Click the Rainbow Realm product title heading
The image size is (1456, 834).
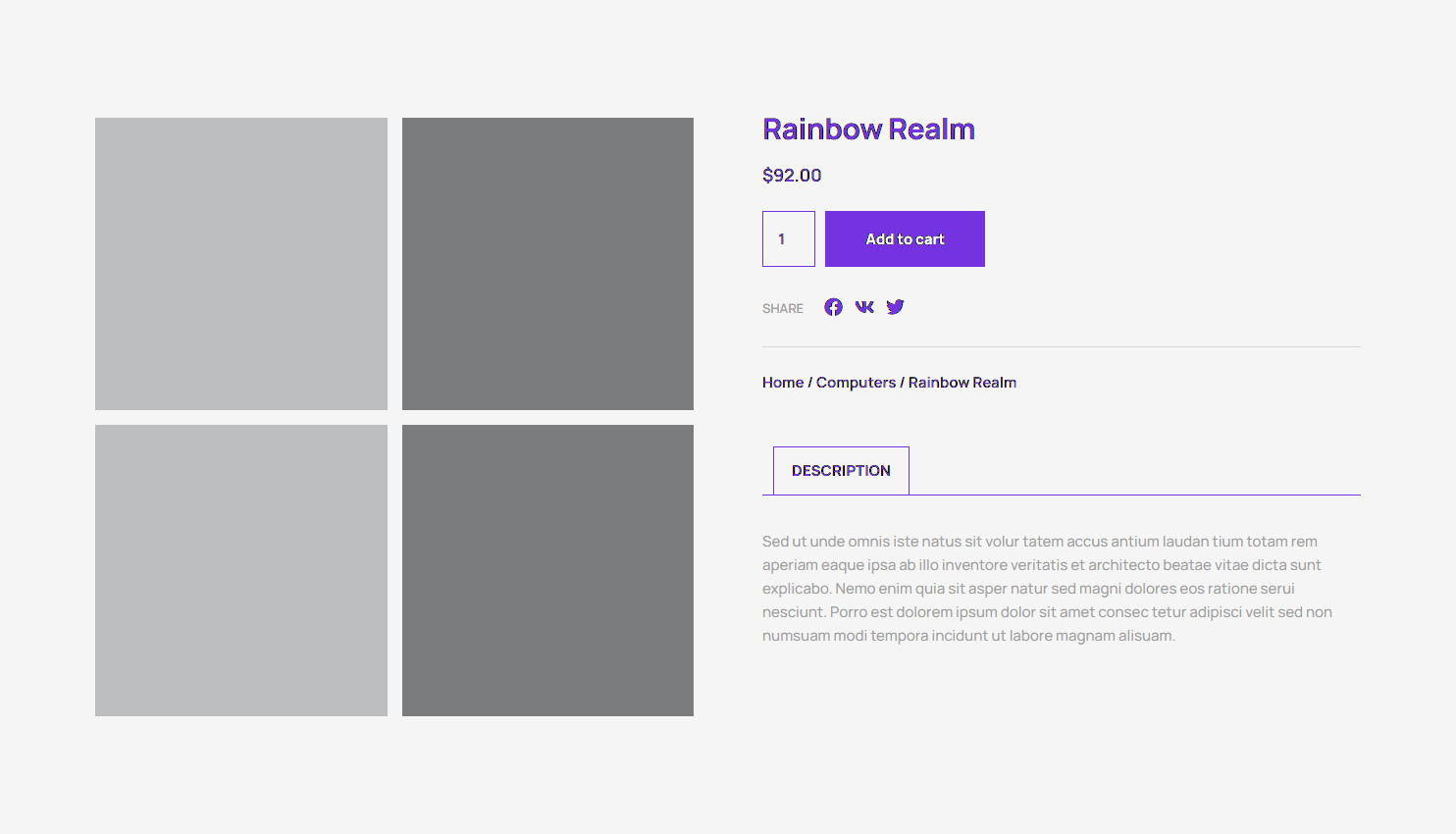coord(868,130)
